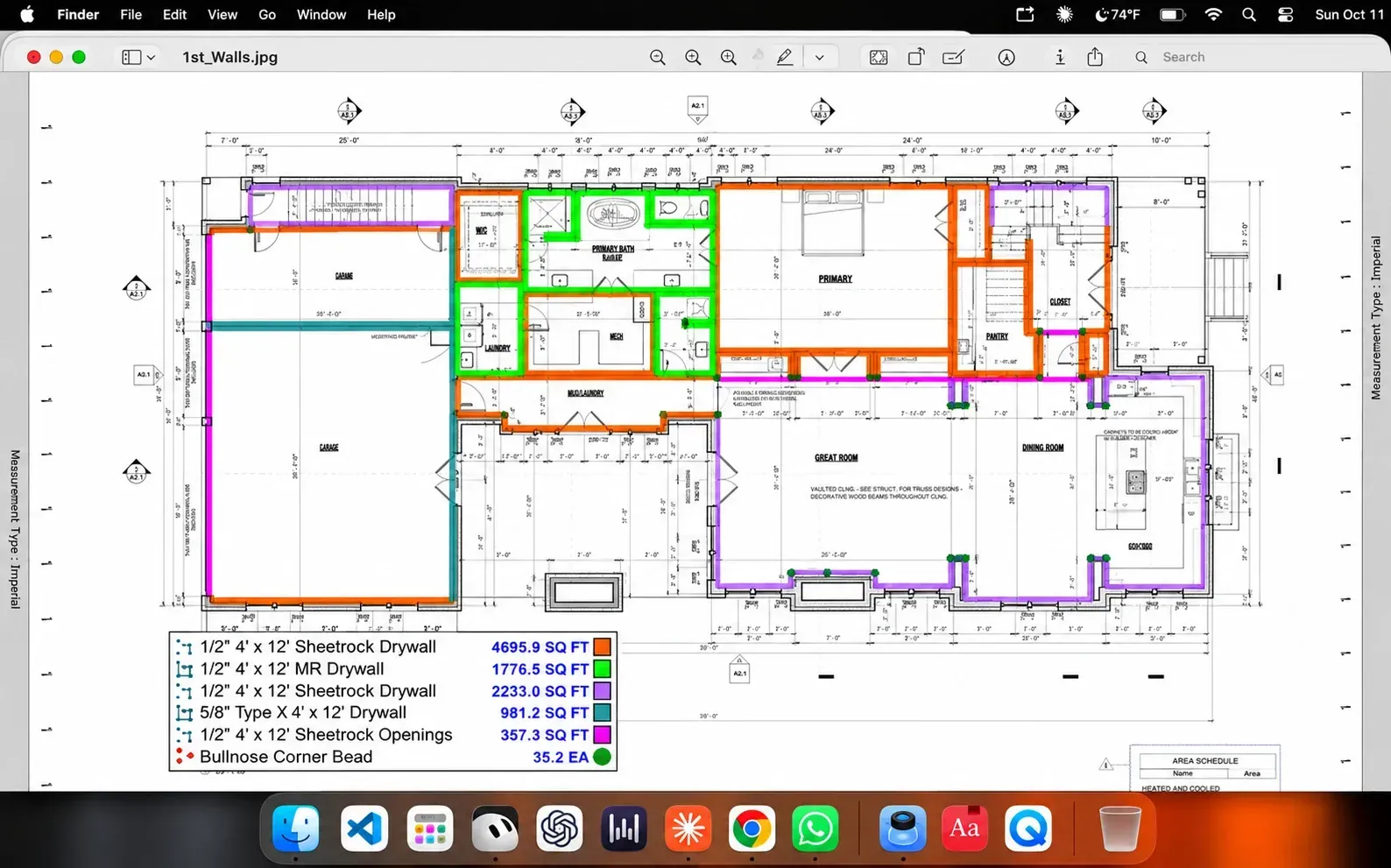The image size is (1391, 868).
Task: Open the Window menu
Action: point(321,15)
